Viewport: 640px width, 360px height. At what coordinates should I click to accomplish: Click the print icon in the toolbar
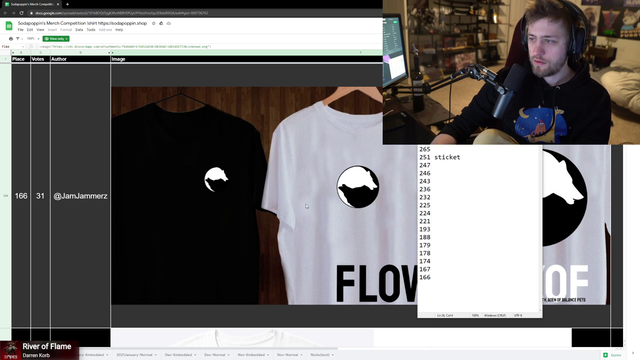pyautogui.click(x=11, y=39)
